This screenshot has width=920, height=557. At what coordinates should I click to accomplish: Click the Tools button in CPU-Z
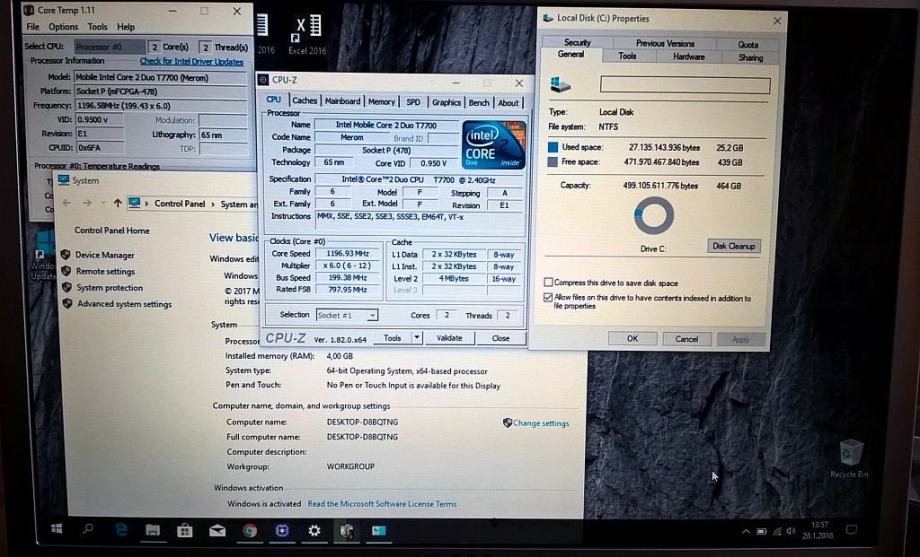[393, 337]
